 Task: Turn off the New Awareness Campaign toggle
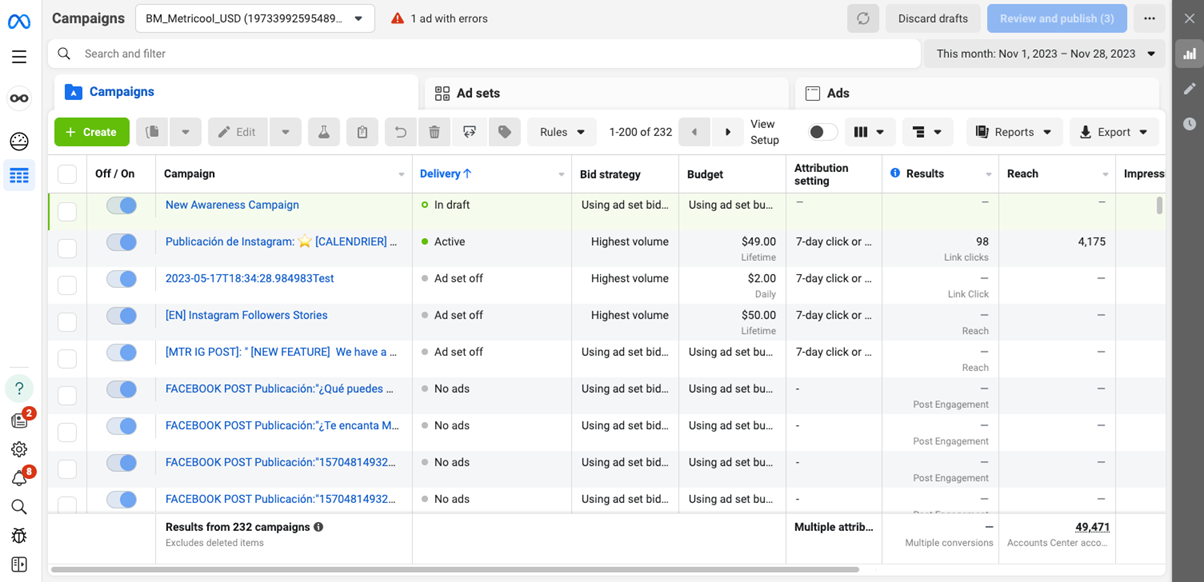(x=121, y=204)
